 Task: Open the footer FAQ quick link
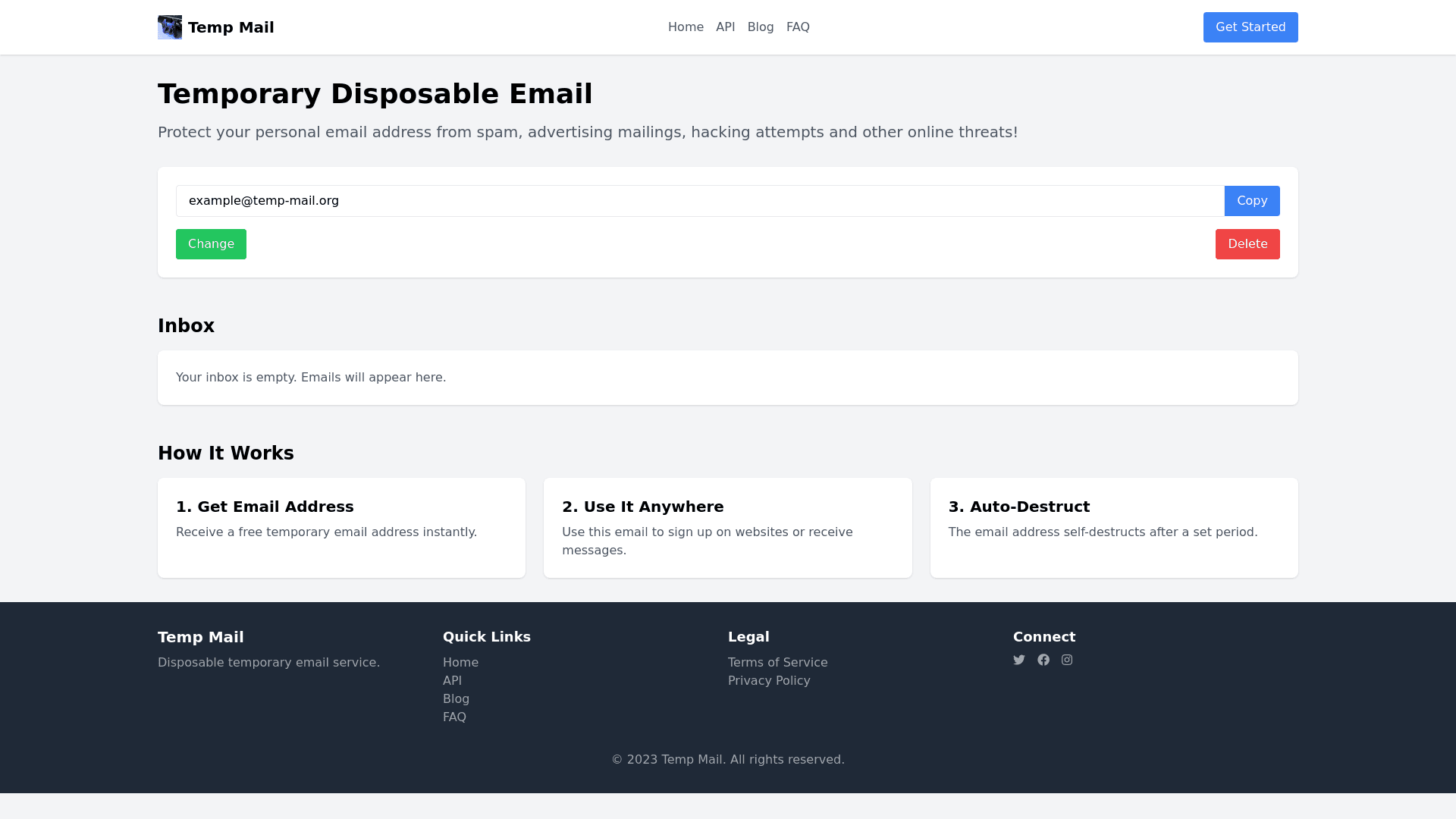pos(454,717)
